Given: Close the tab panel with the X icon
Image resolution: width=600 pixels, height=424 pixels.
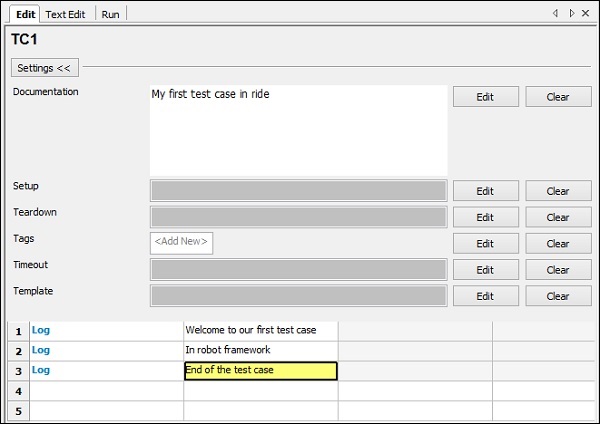Looking at the screenshot, I should tap(587, 13).
